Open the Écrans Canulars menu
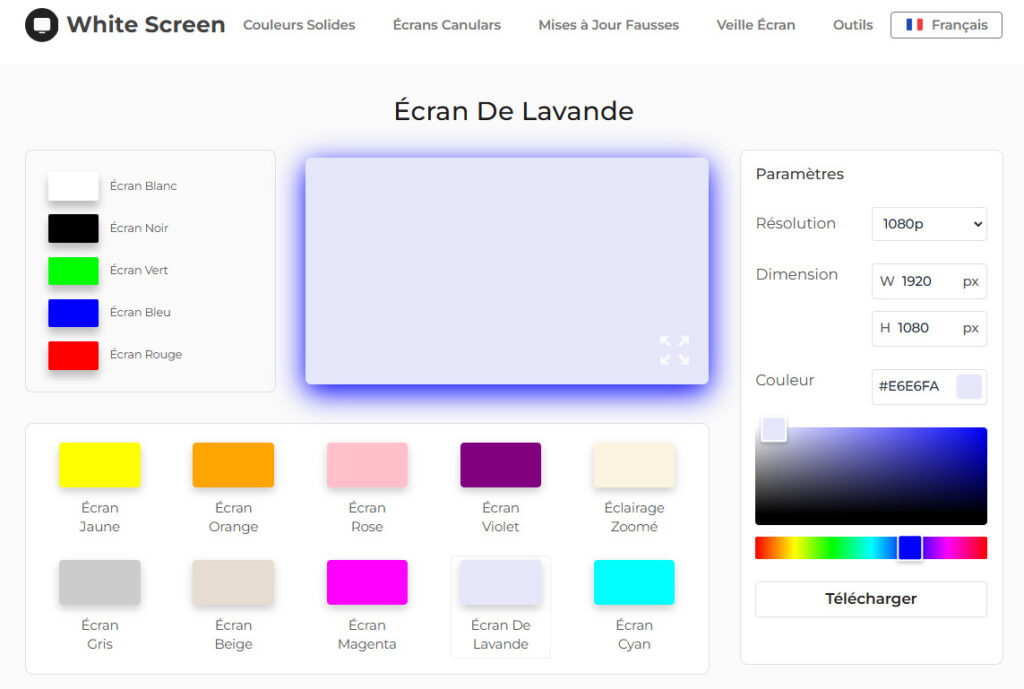This screenshot has width=1024, height=689. (x=446, y=25)
